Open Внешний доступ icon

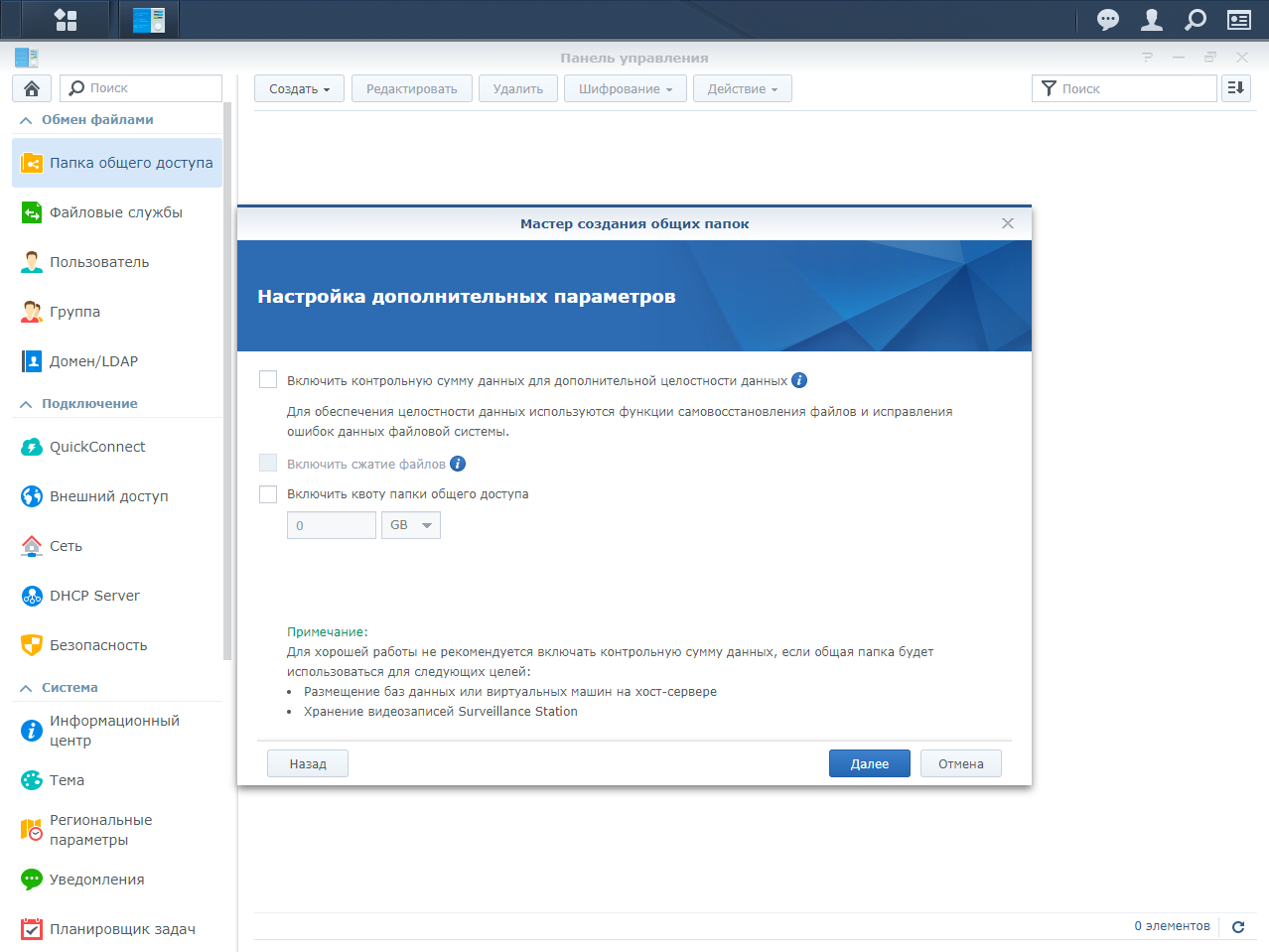32,496
